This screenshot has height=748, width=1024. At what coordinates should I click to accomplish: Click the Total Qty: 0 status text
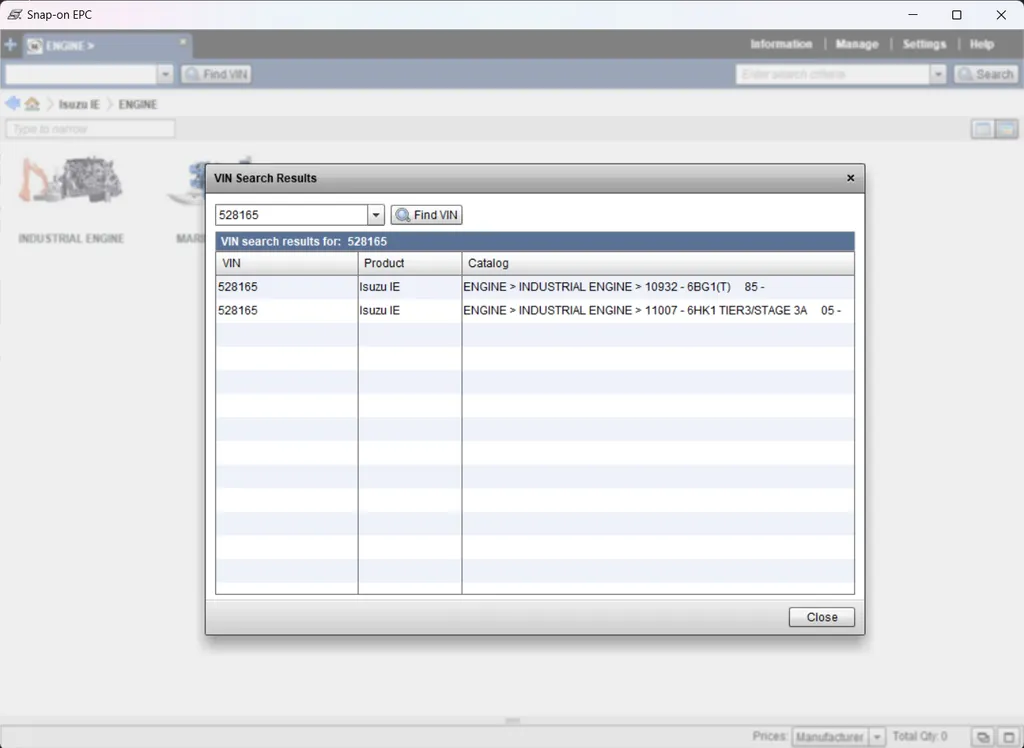point(920,736)
